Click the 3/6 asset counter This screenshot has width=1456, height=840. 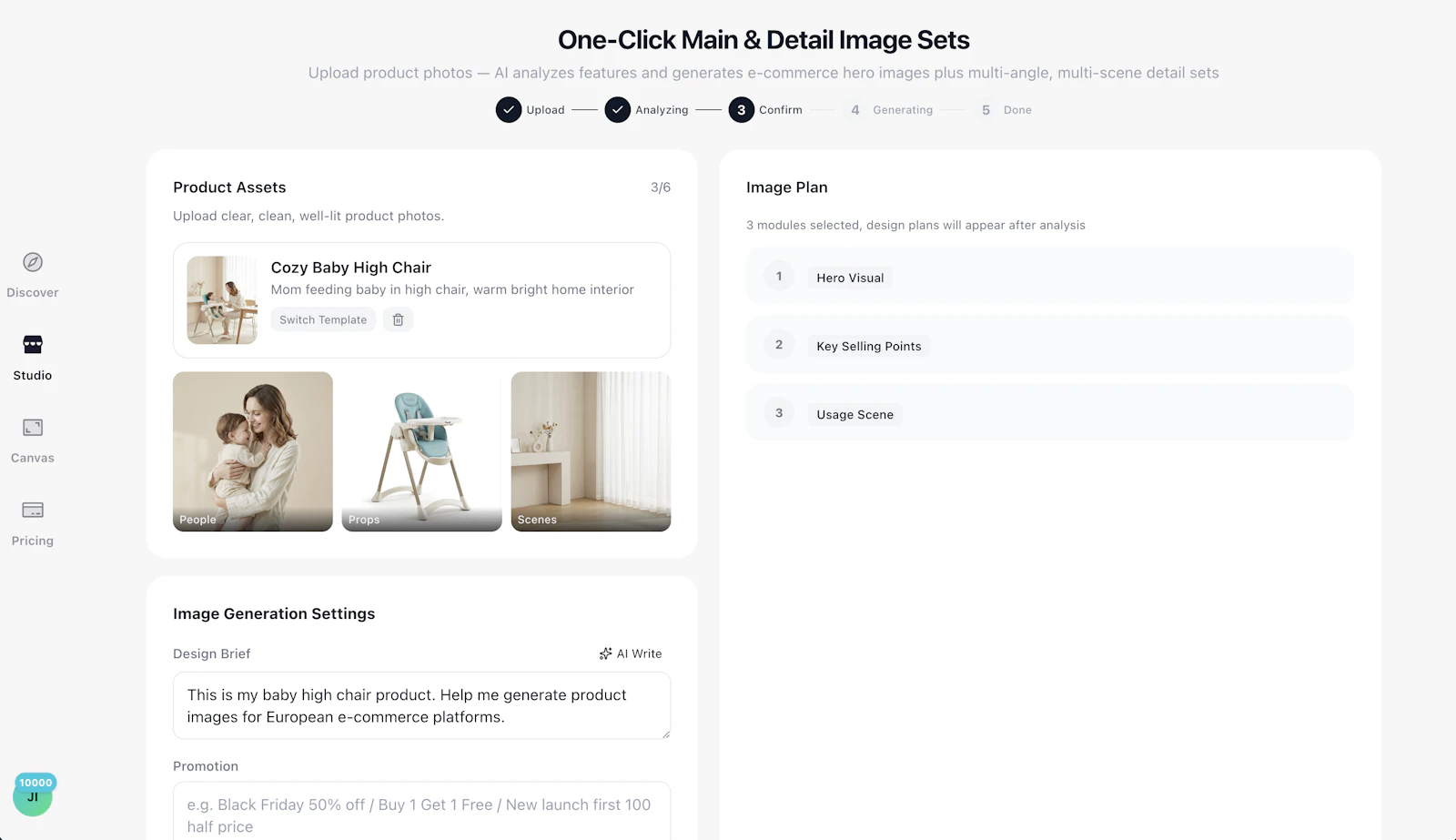(661, 187)
